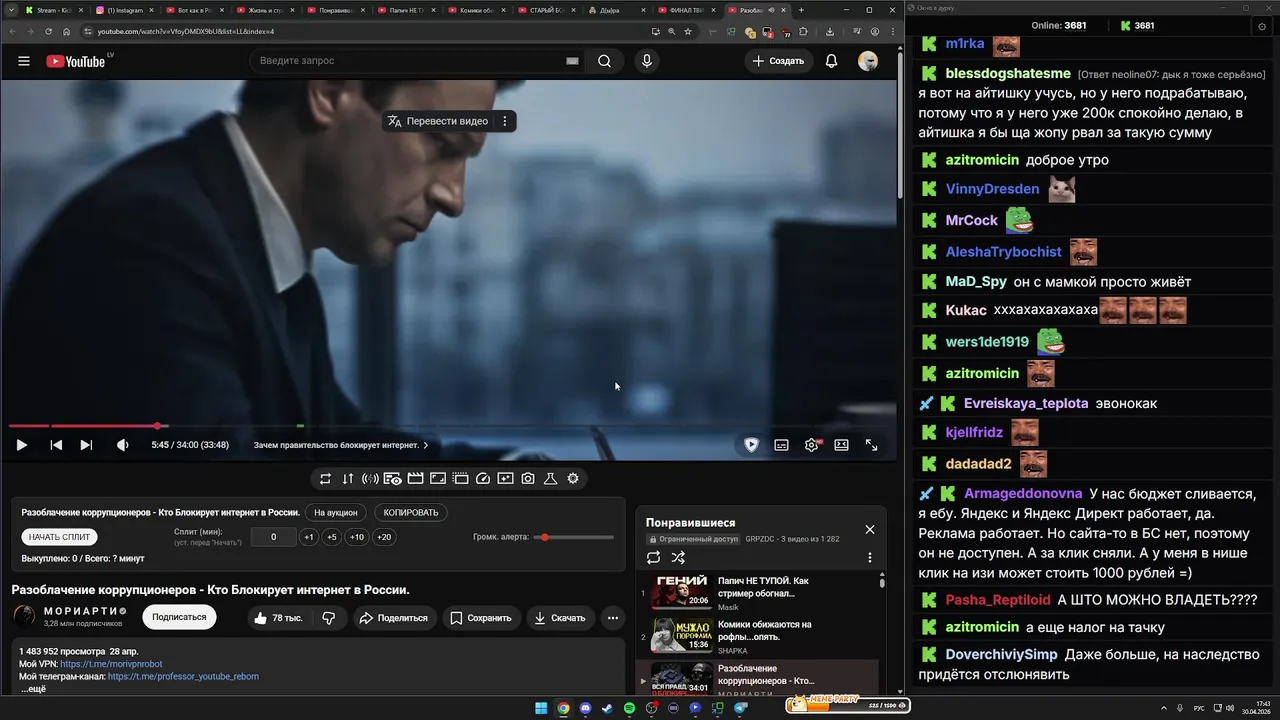Expand the chapter title Зачем правительство блокирует интернет
The height and width of the screenshot is (720, 1280).
point(341,445)
